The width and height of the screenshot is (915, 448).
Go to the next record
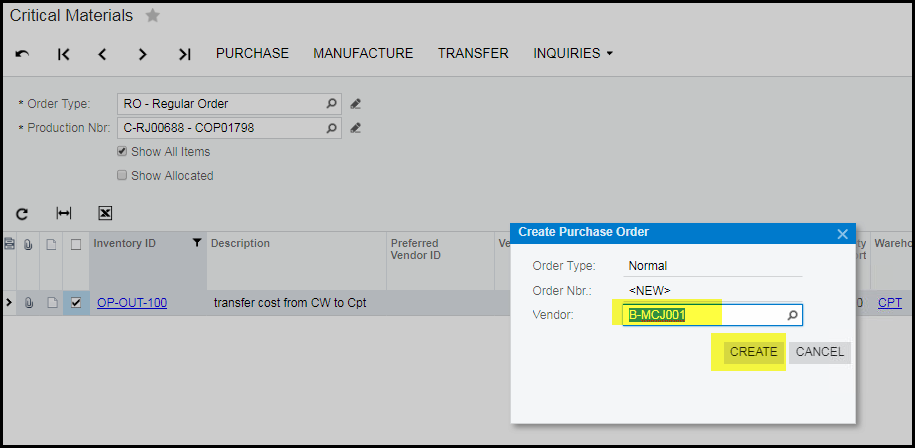pyautogui.click(x=143, y=54)
